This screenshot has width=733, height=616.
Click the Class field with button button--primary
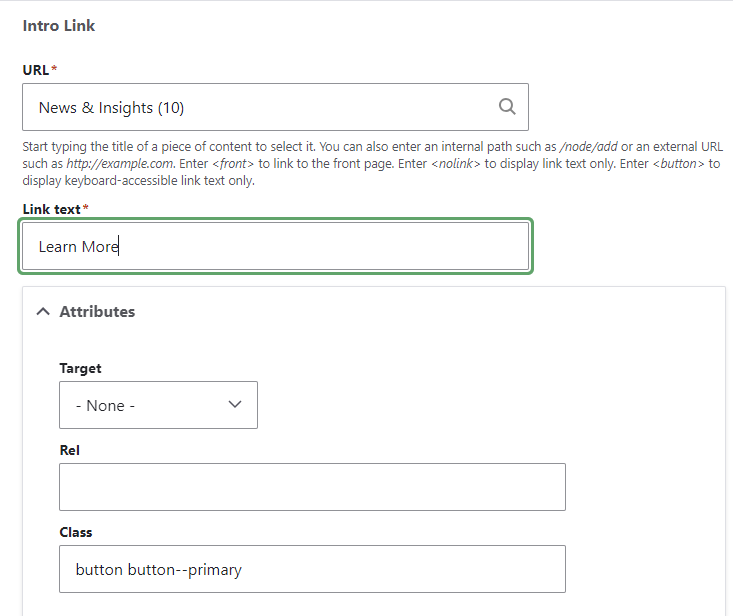tap(312, 569)
